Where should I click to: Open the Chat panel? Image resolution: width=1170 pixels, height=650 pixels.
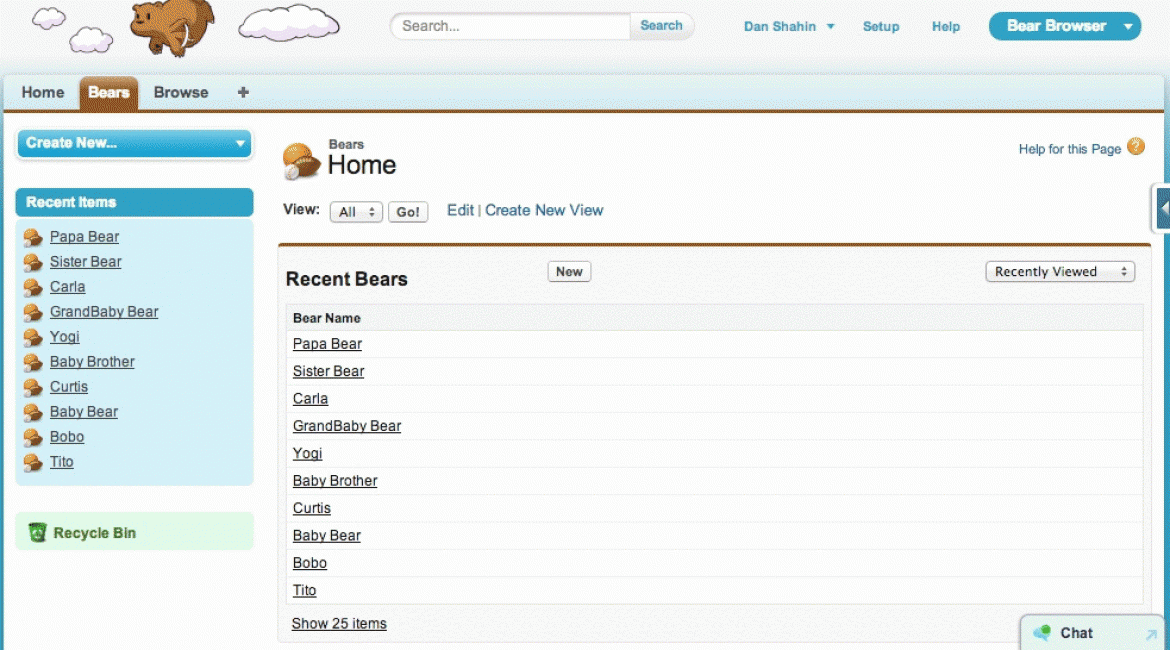(1092, 633)
